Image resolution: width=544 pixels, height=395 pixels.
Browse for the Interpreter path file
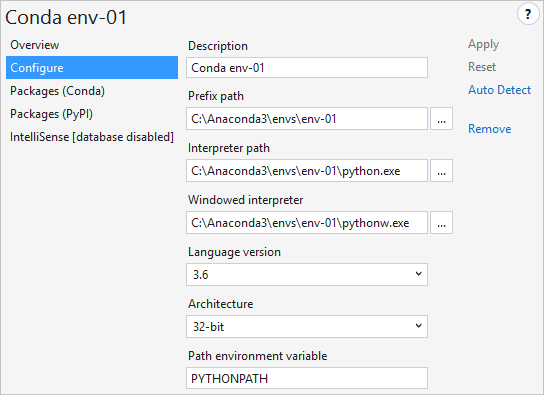coord(441,171)
